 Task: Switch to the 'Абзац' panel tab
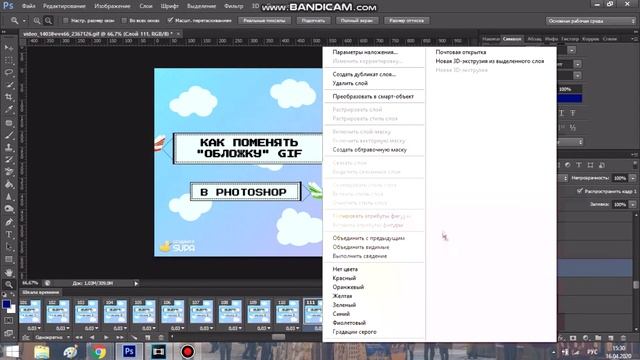pyautogui.click(x=534, y=39)
